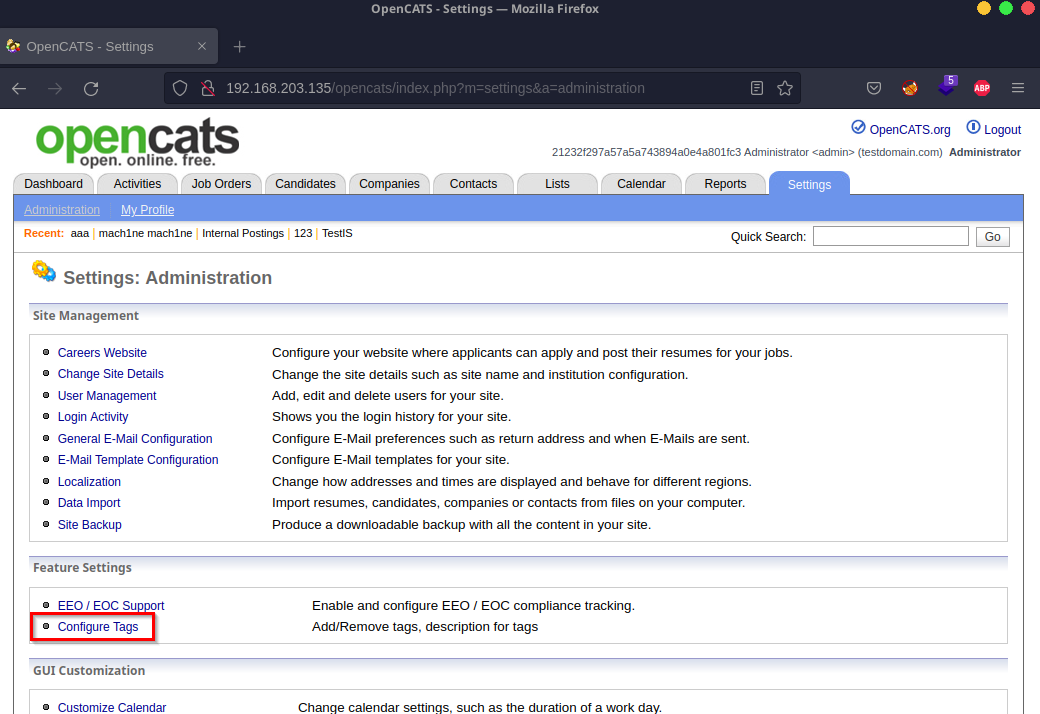This screenshot has width=1040, height=714.
Task: Open the Dashboard tab
Action: click(54, 184)
